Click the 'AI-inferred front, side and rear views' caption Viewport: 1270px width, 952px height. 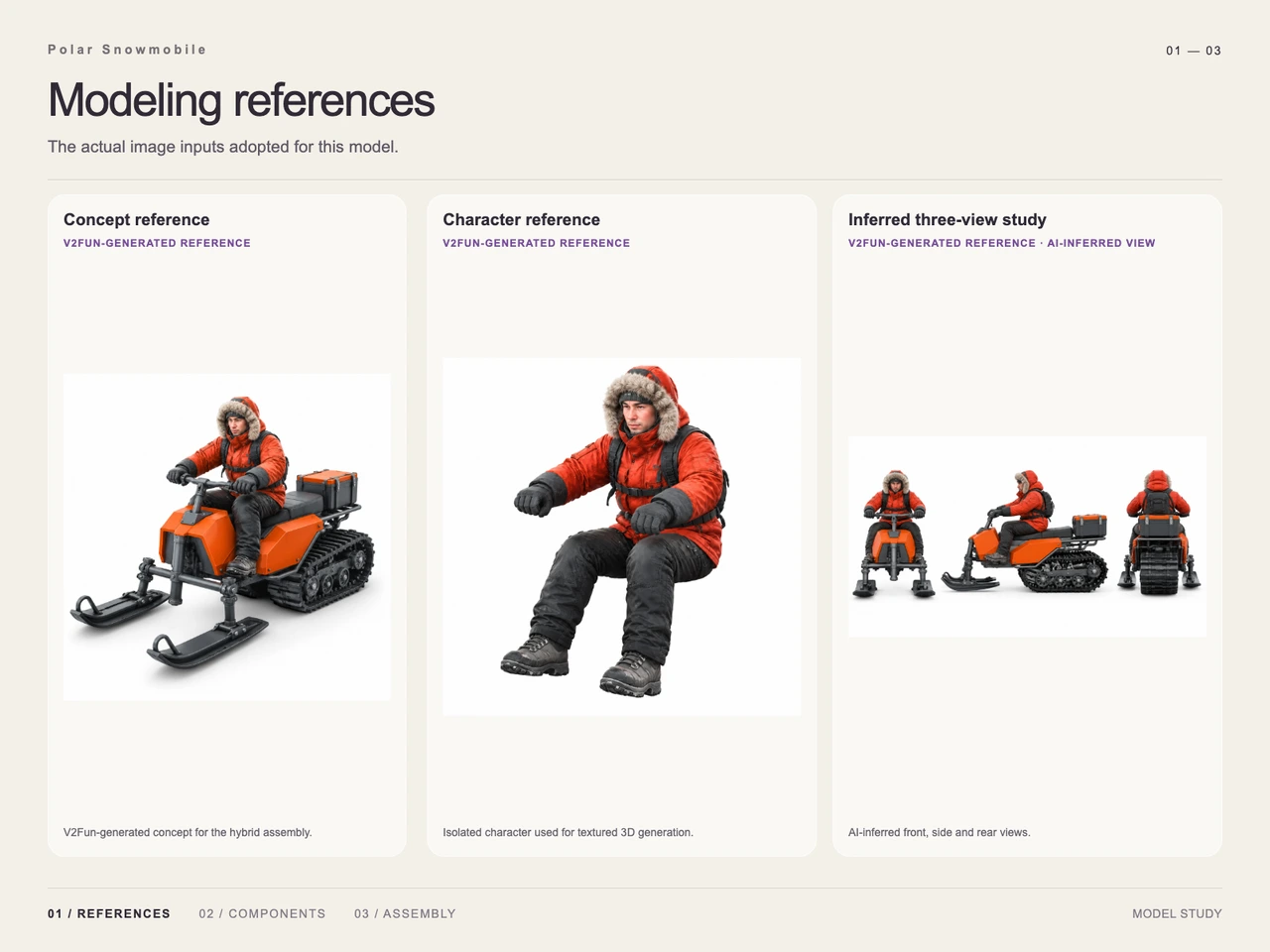tap(940, 832)
